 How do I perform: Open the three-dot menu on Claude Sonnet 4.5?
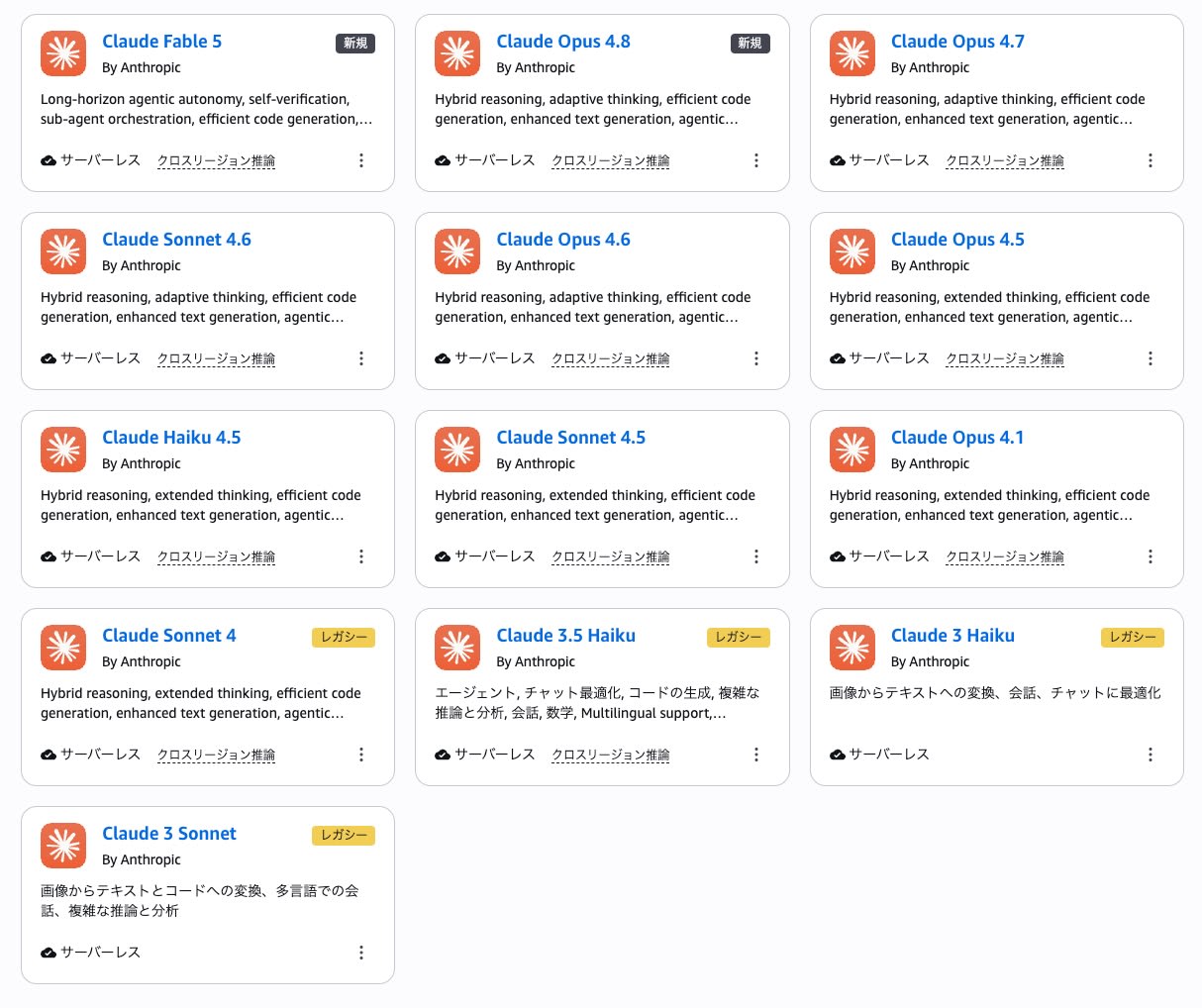point(756,556)
